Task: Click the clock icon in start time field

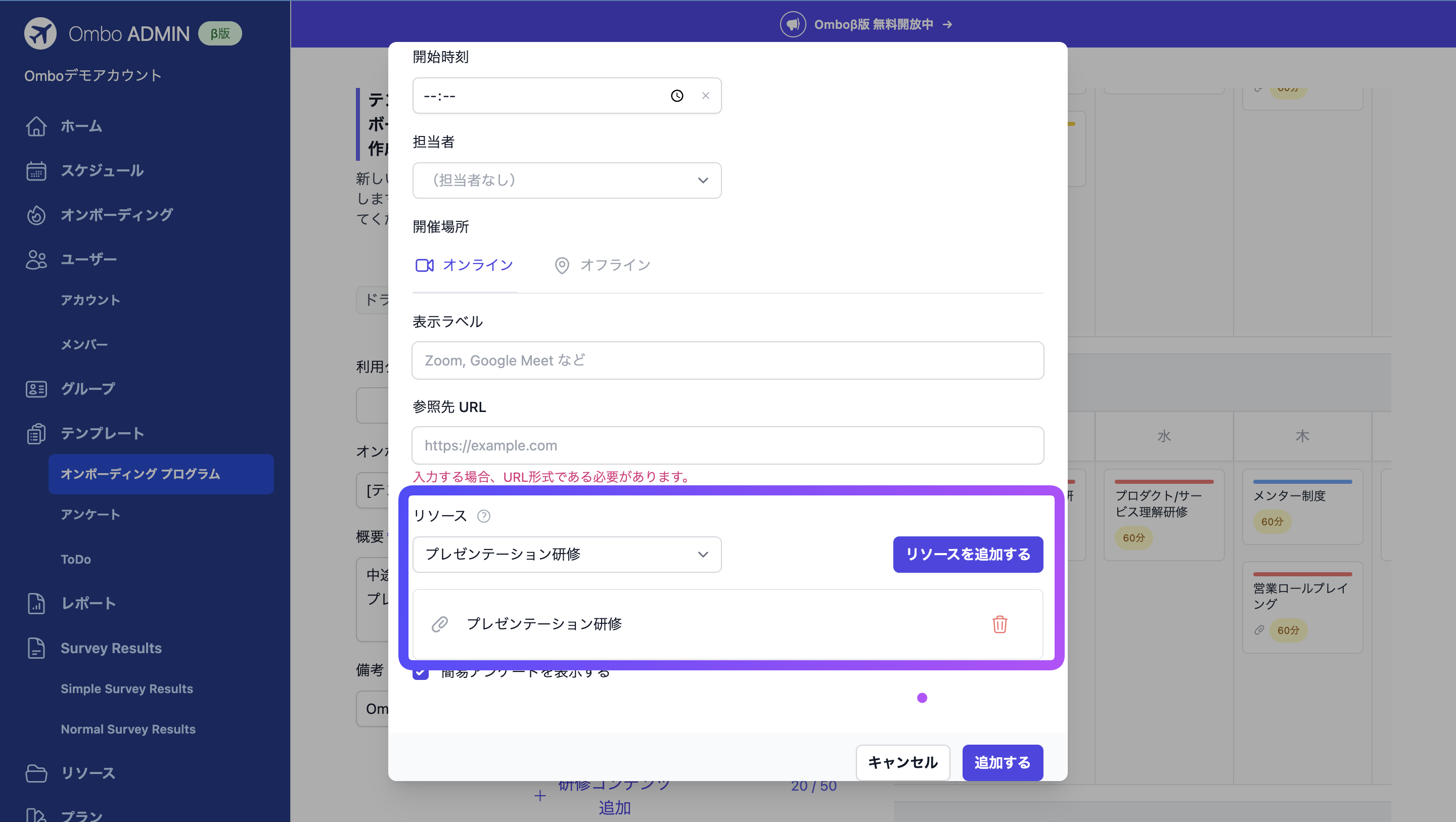Action: [676, 96]
